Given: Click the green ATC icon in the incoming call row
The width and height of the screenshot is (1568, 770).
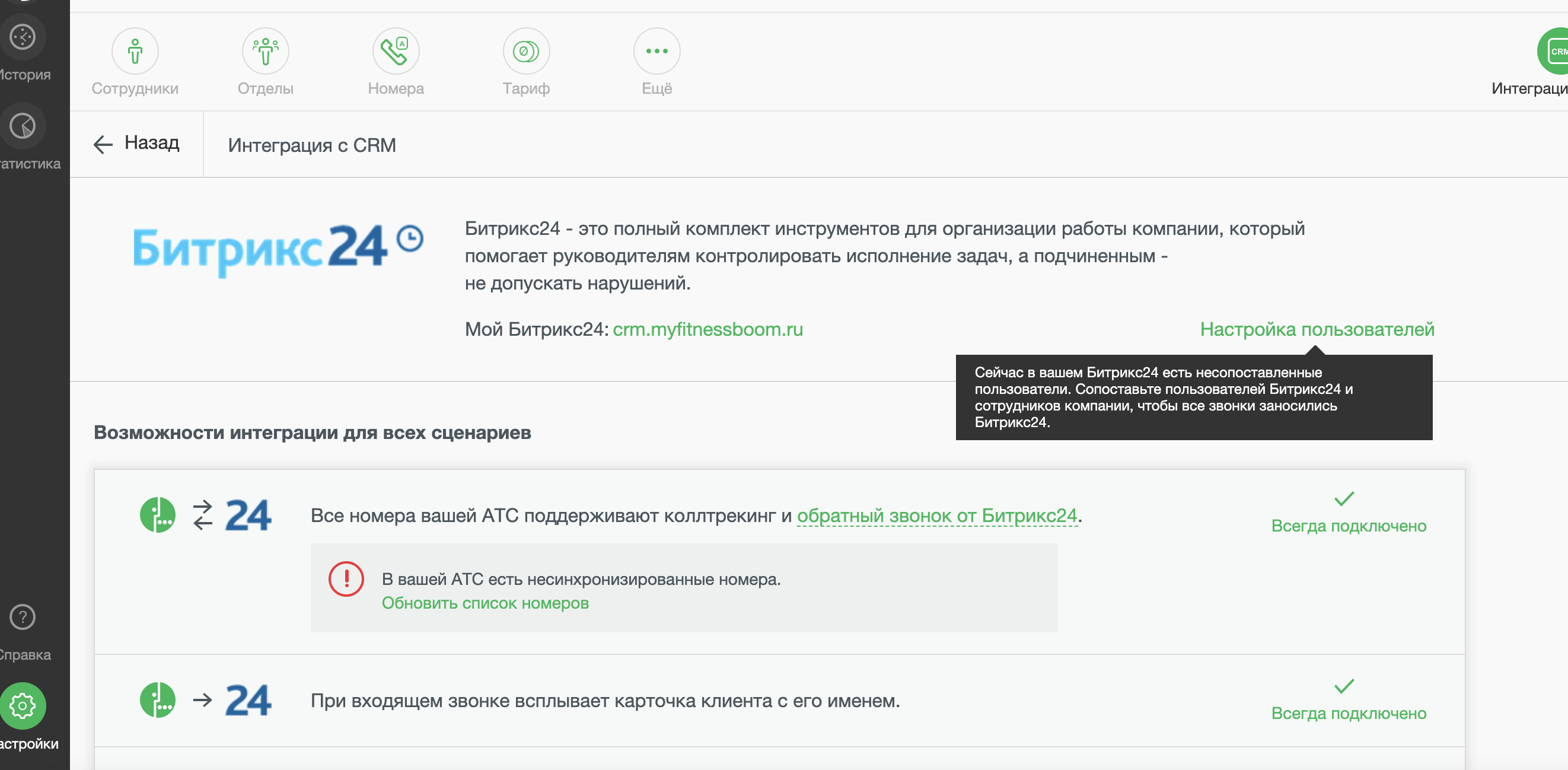Looking at the screenshot, I should pyautogui.click(x=158, y=700).
